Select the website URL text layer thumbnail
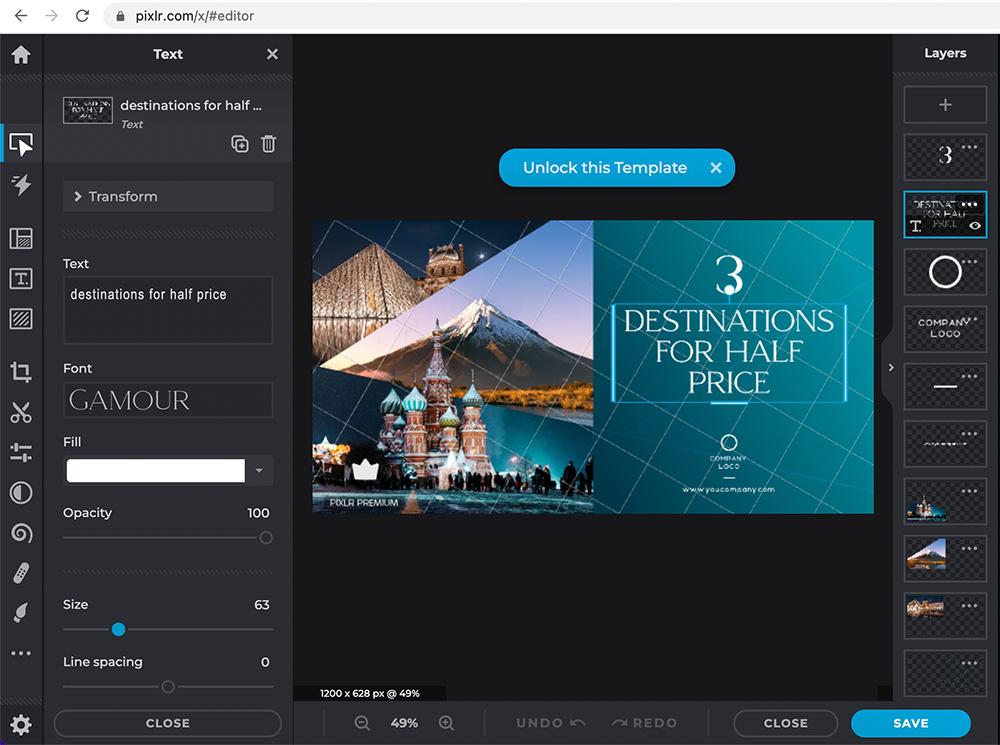 (x=945, y=444)
